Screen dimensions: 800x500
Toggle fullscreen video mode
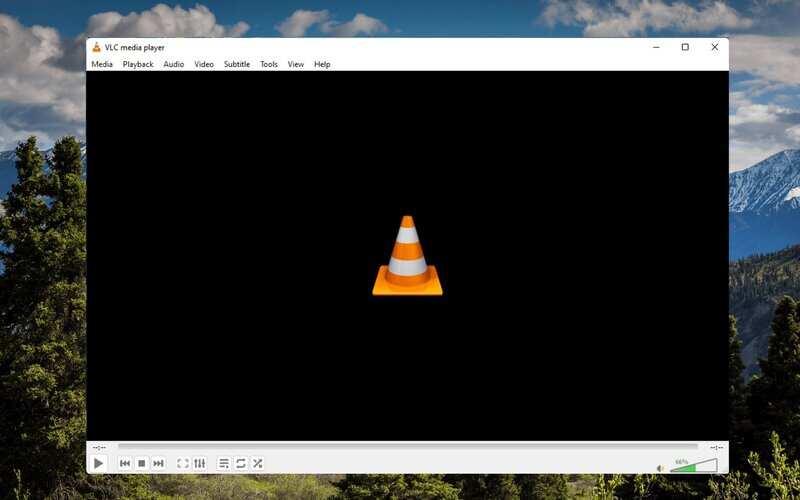tap(183, 463)
